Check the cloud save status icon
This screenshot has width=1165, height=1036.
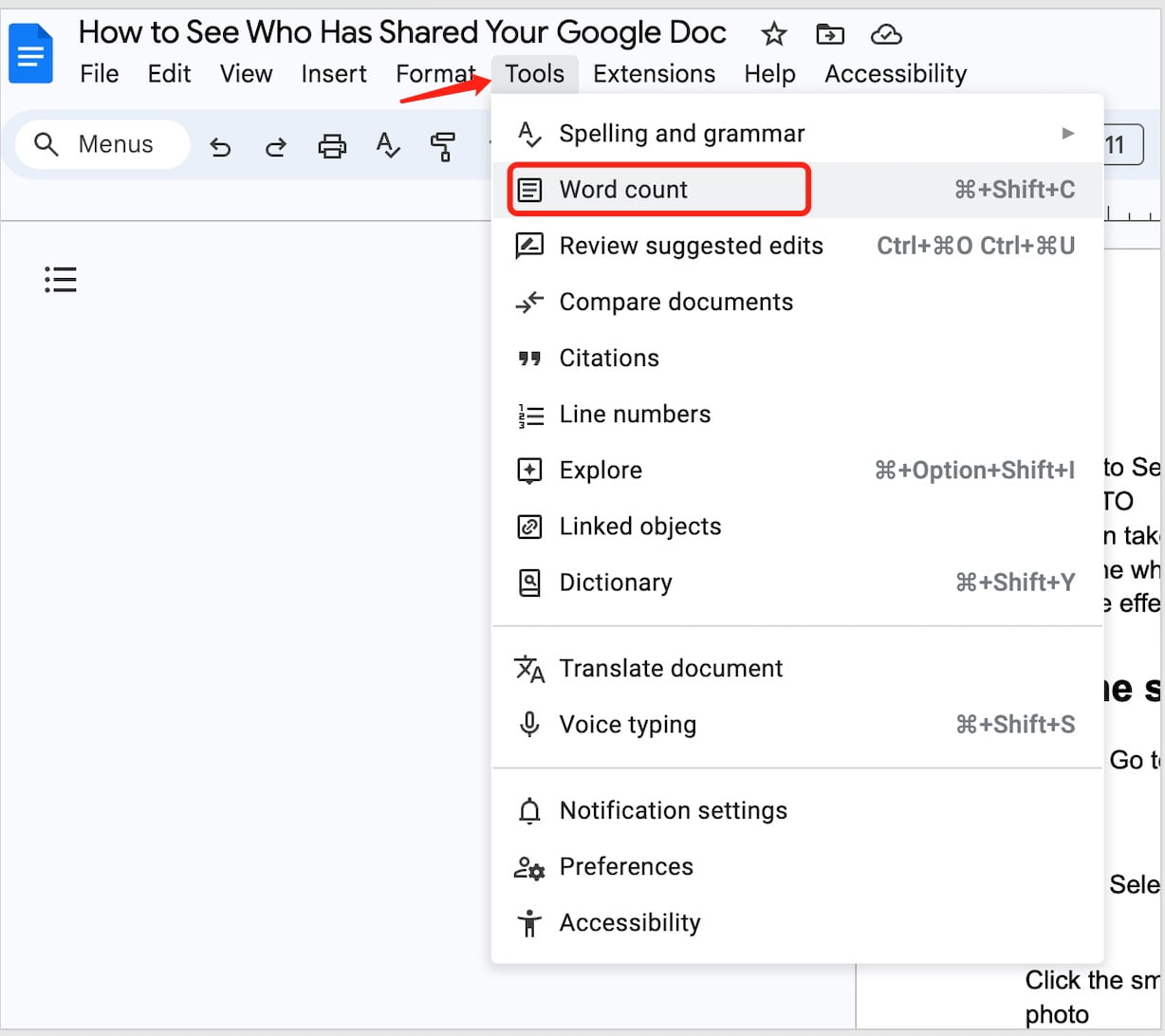coord(886,36)
